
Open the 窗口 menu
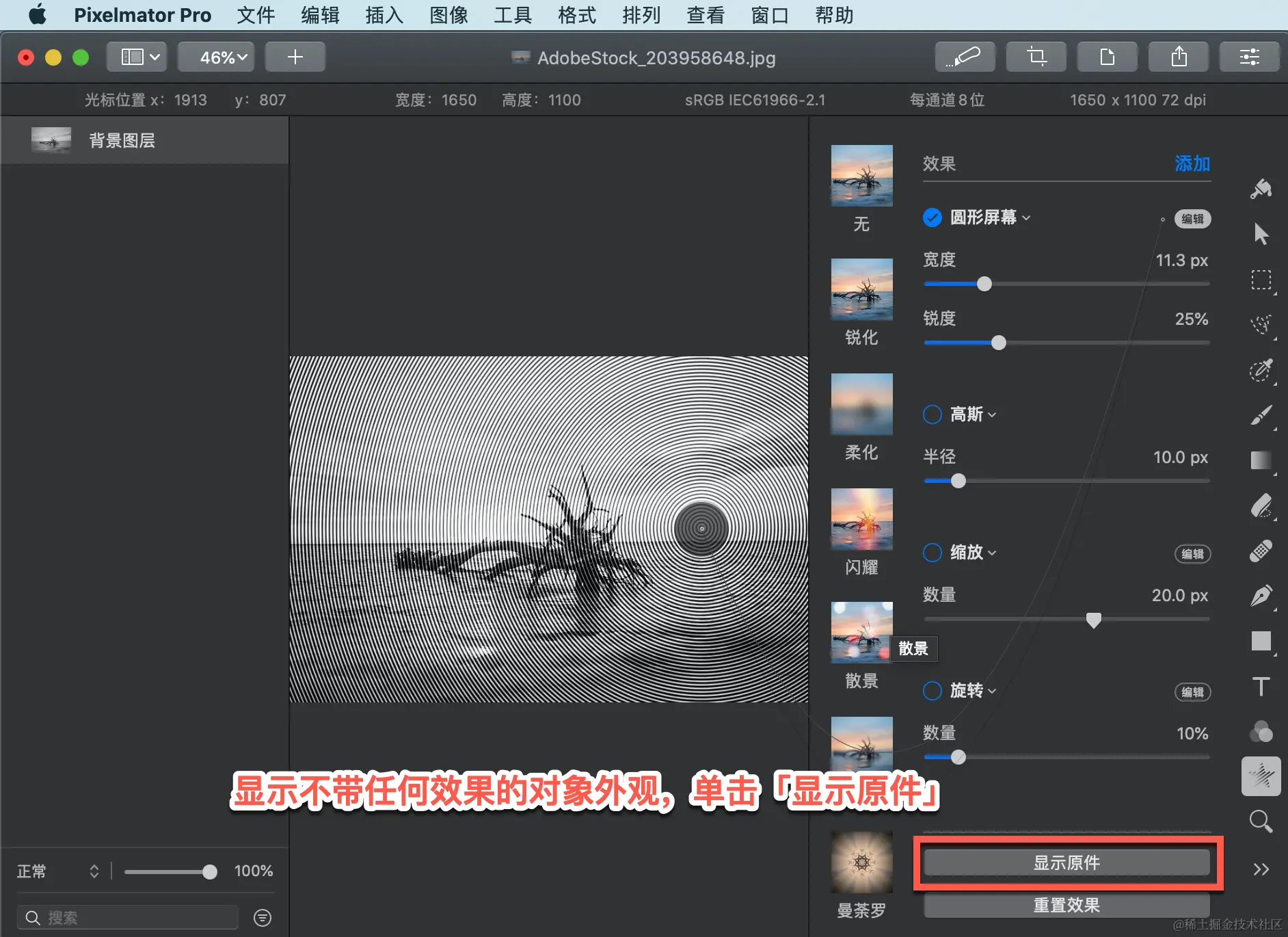click(x=770, y=15)
